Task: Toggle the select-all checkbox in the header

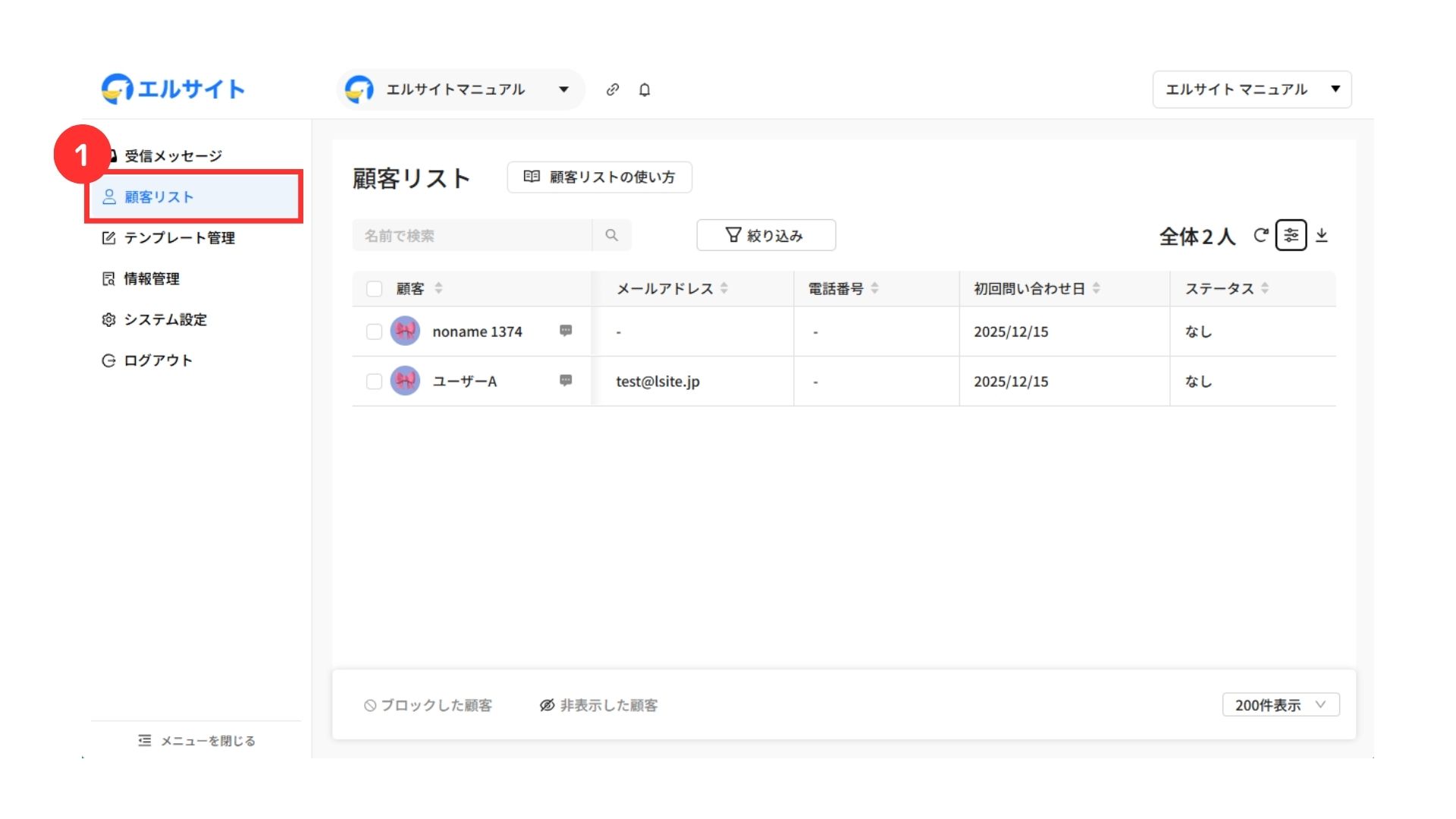Action: tap(374, 288)
